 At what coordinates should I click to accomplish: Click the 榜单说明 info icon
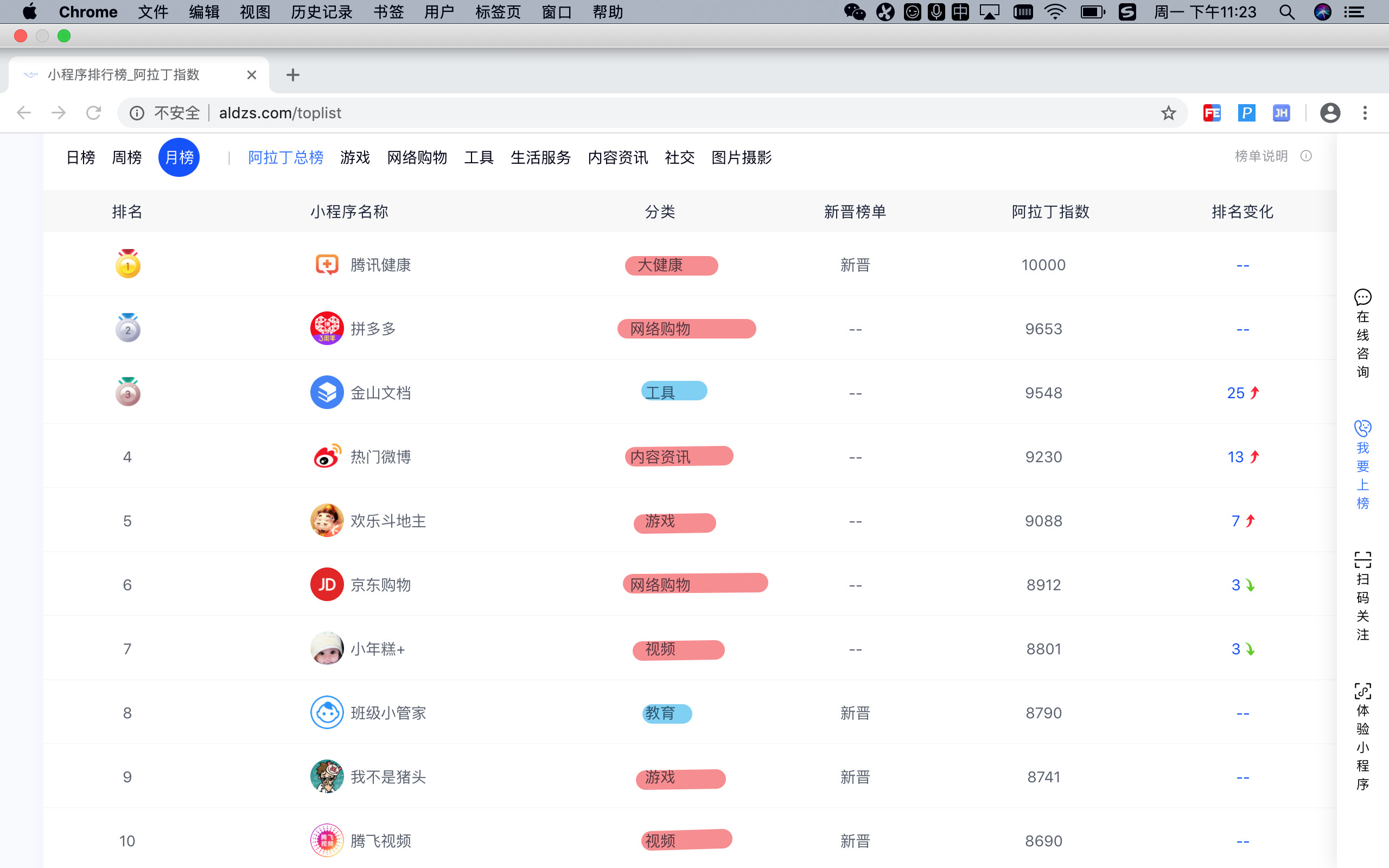point(1306,156)
